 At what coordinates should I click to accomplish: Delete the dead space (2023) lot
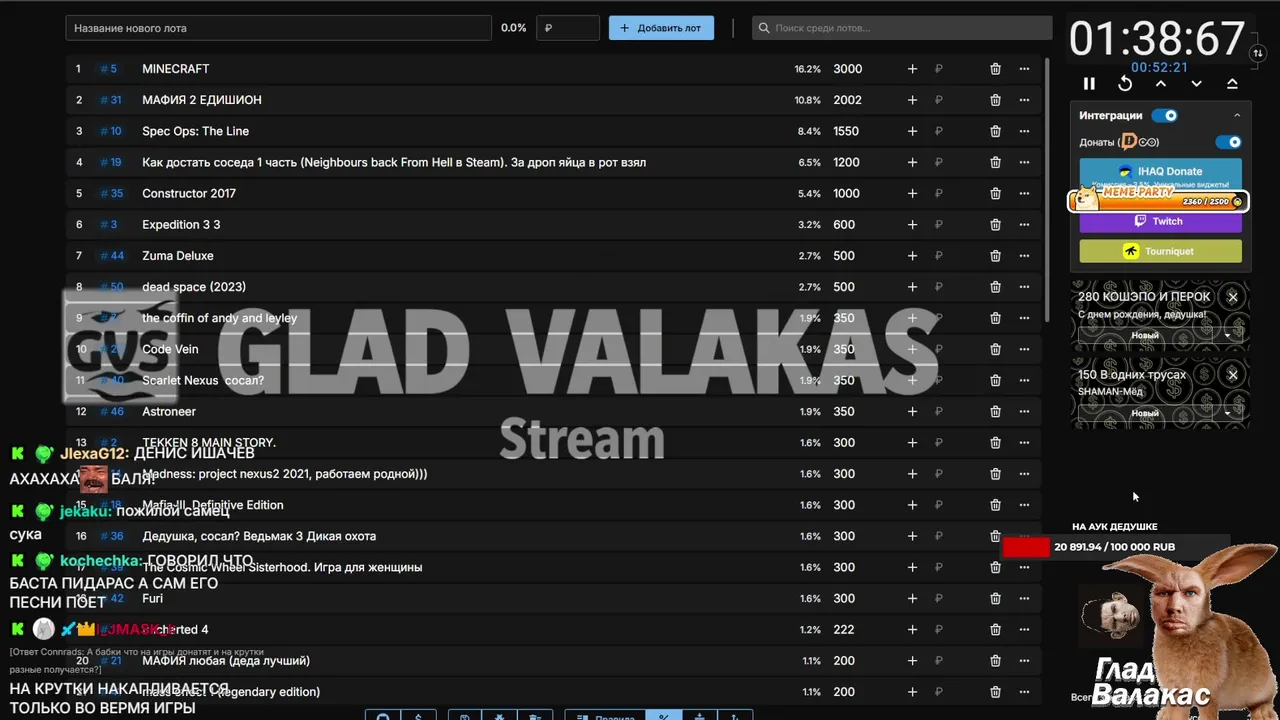coord(995,287)
